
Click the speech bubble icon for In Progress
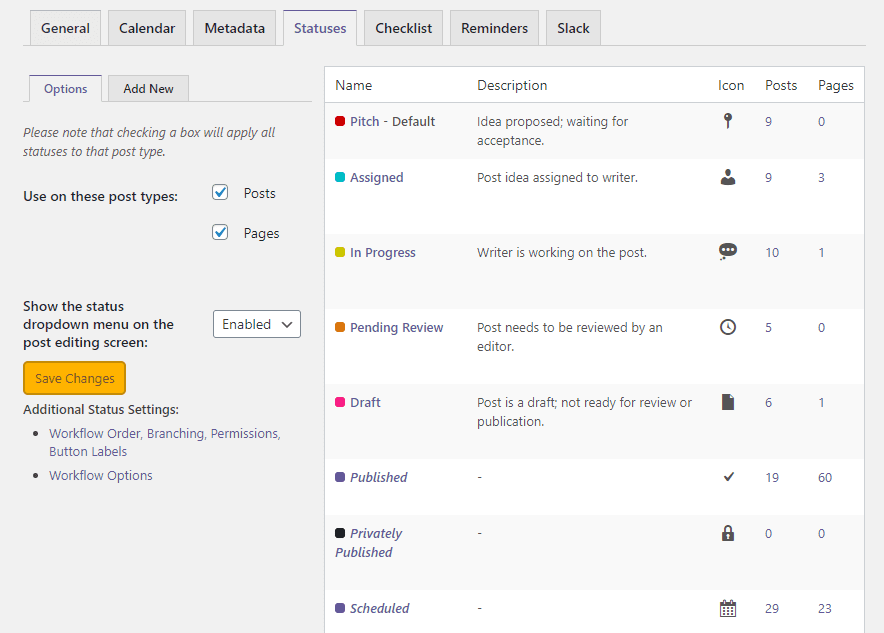pos(728,251)
